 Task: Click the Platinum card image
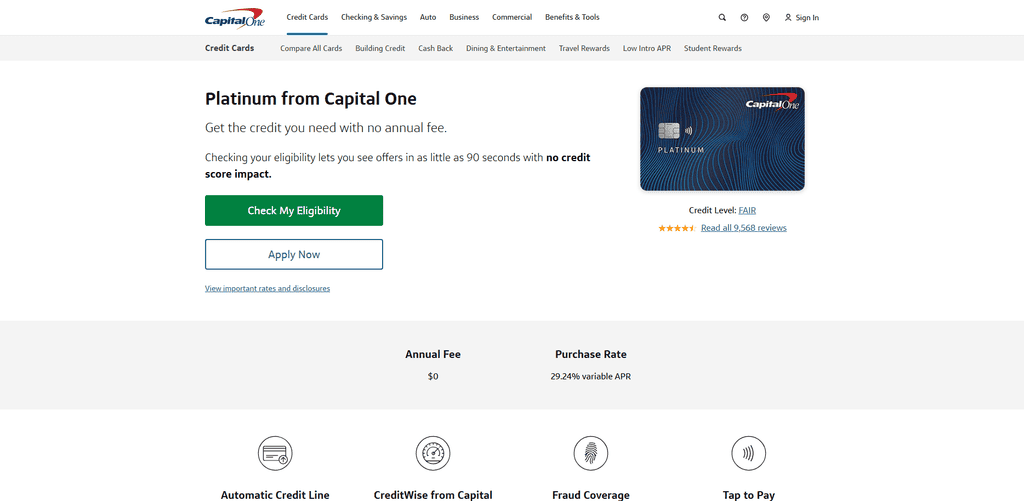coord(722,139)
